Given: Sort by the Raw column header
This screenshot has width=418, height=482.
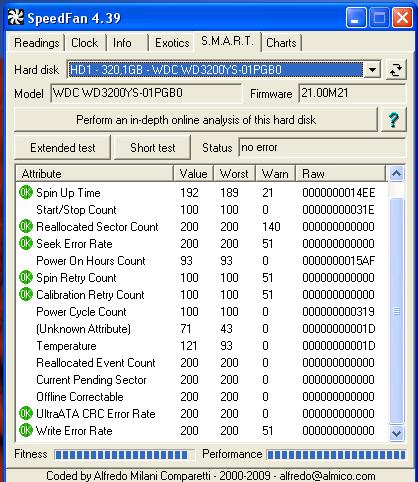Looking at the screenshot, I should (x=341, y=174).
